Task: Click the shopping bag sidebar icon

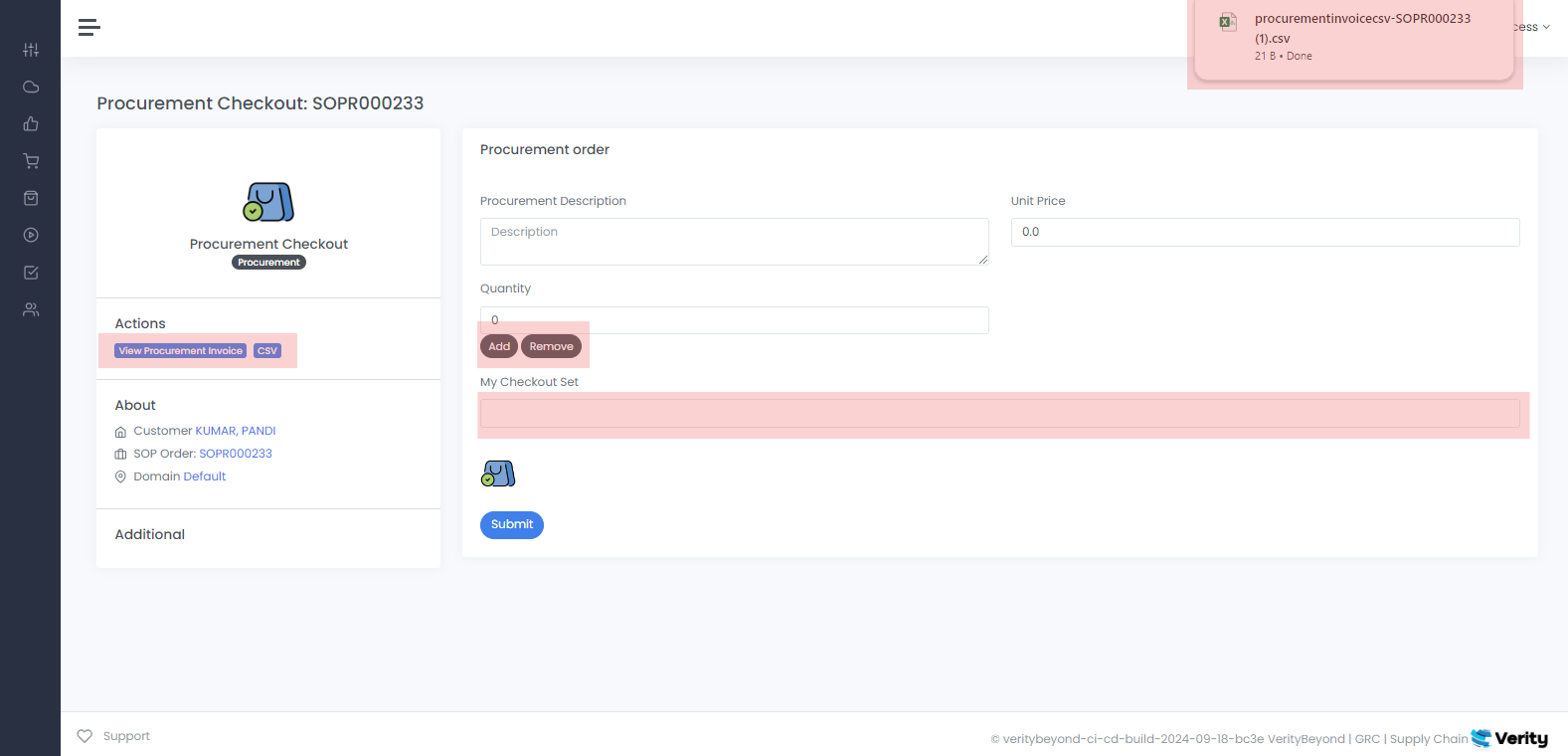Action: click(x=31, y=198)
